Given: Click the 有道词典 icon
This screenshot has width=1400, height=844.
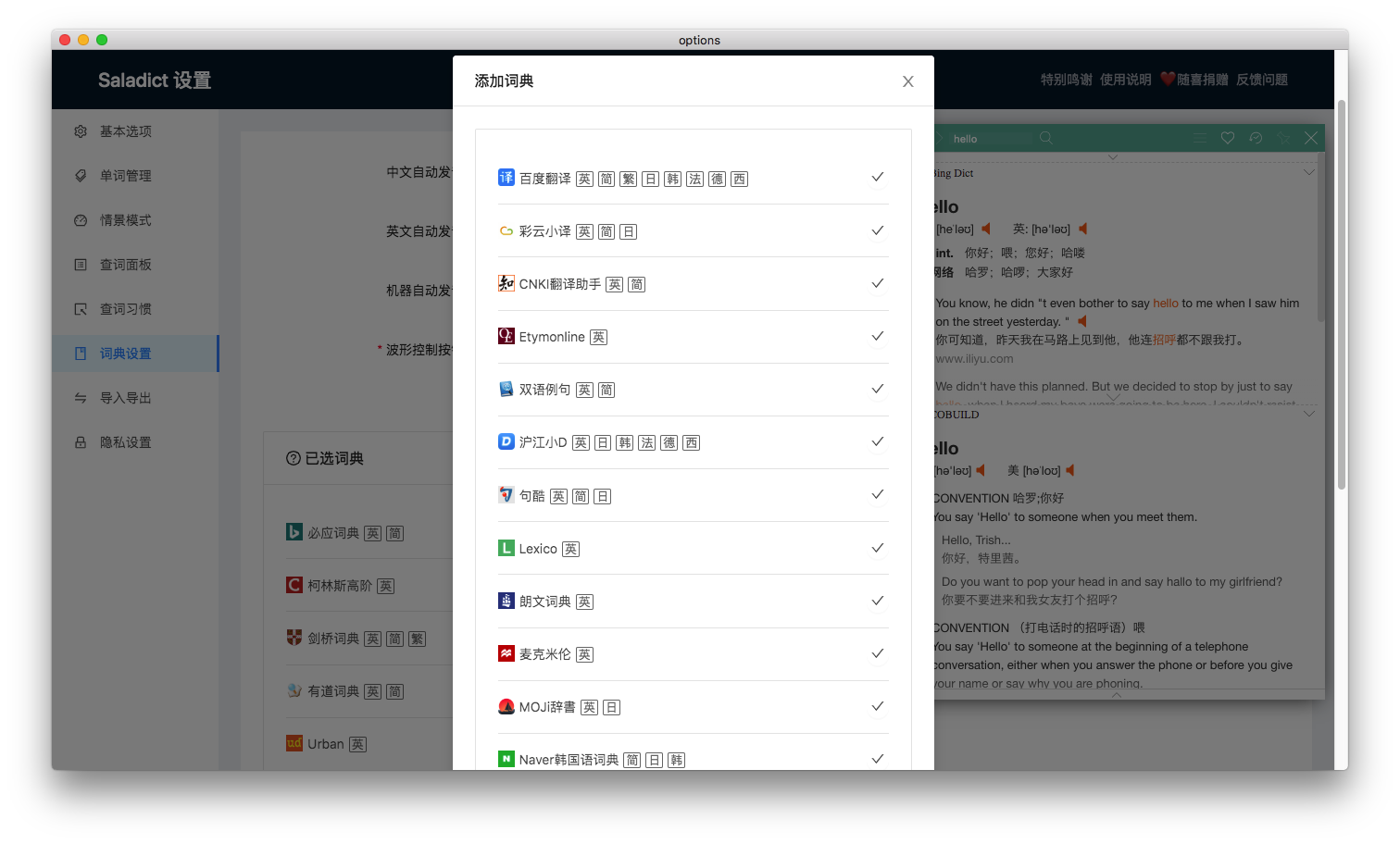Looking at the screenshot, I should click(294, 690).
